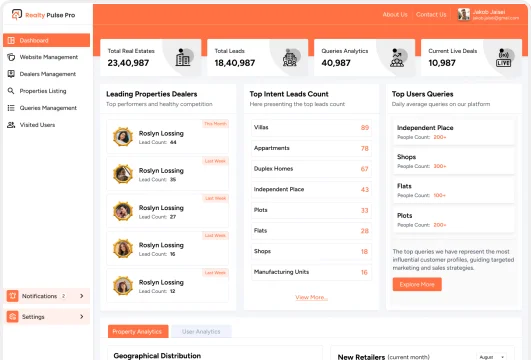Click the Realty Pulse Pro logo icon
This screenshot has height=360, width=531.
[x=17, y=15]
